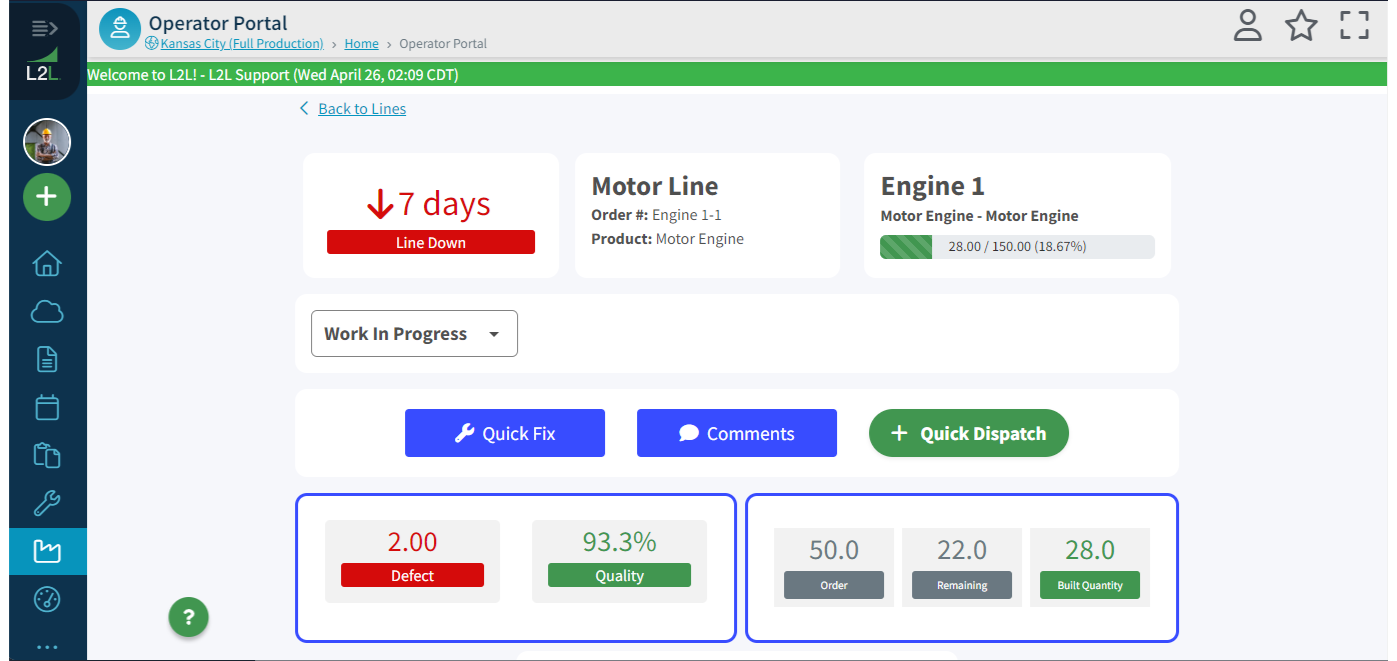
Task: Click the L2L logo
Action: [x=45, y=67]
